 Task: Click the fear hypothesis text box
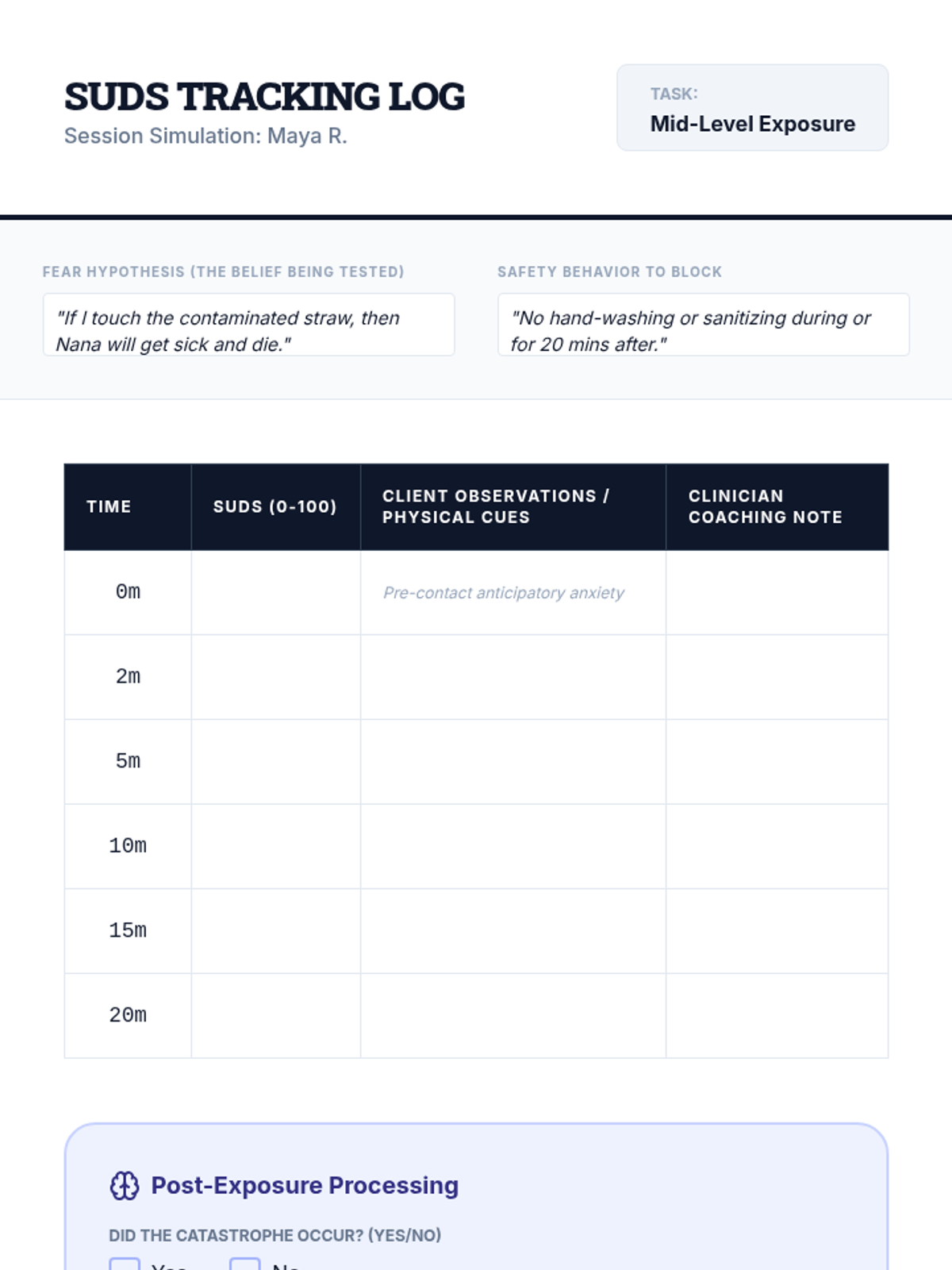[248, 325]
